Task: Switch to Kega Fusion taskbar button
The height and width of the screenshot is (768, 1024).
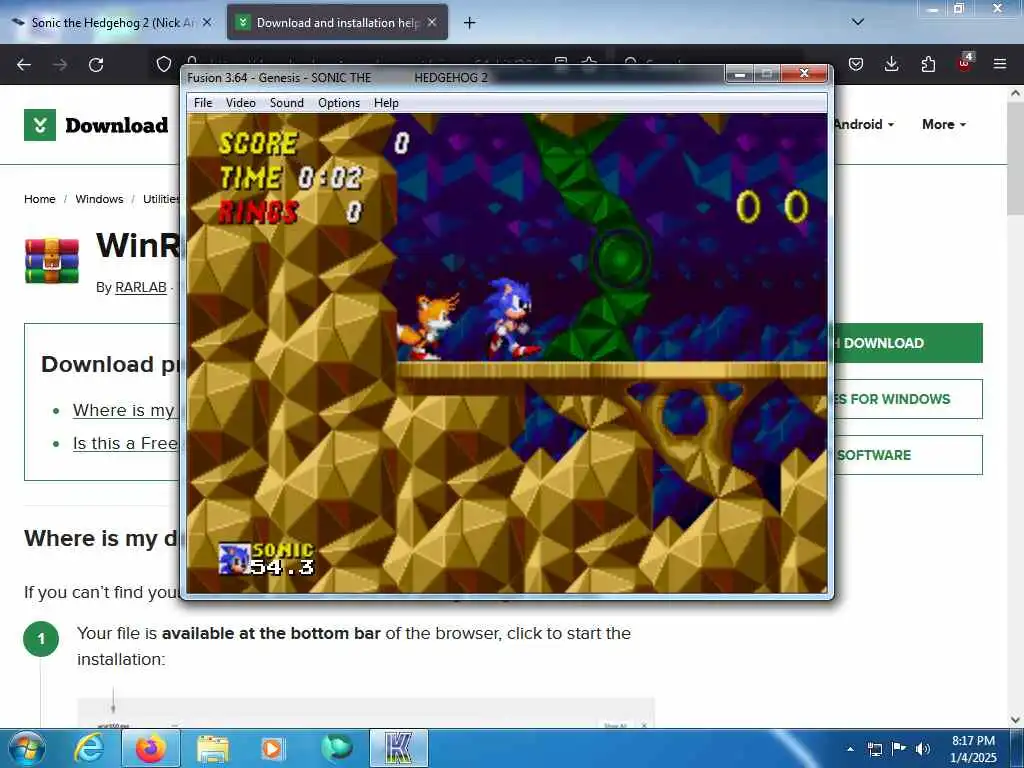Action: click(x=399, y=748)
